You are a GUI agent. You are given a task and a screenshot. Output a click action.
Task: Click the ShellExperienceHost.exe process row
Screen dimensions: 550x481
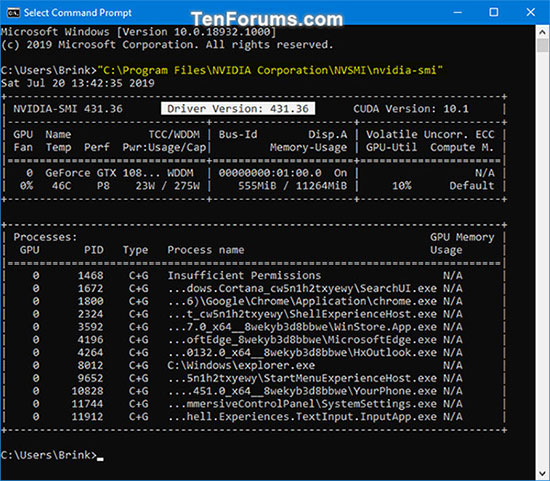click(248, 314)
